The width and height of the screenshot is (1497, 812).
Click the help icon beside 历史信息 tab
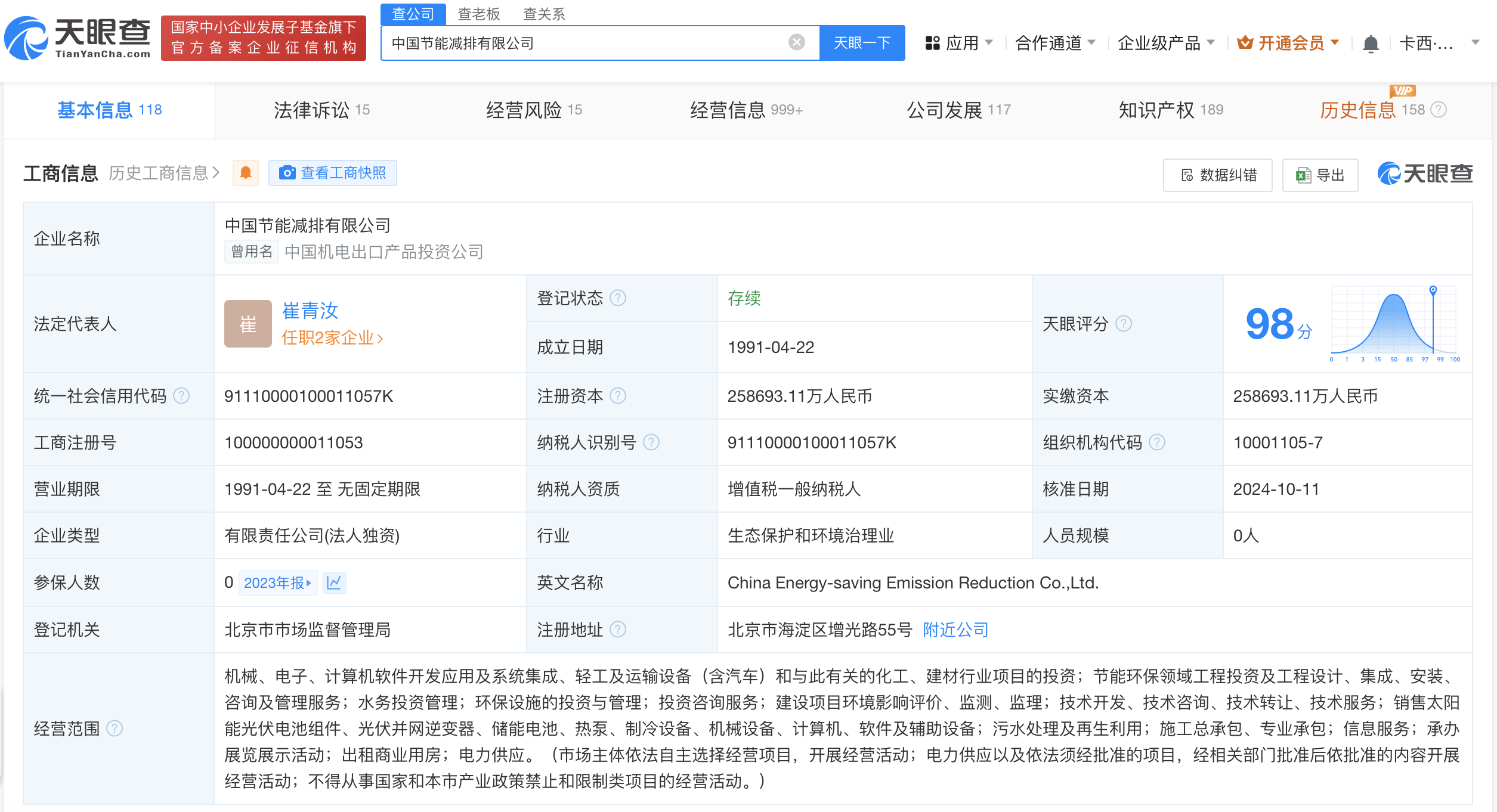1439,110
